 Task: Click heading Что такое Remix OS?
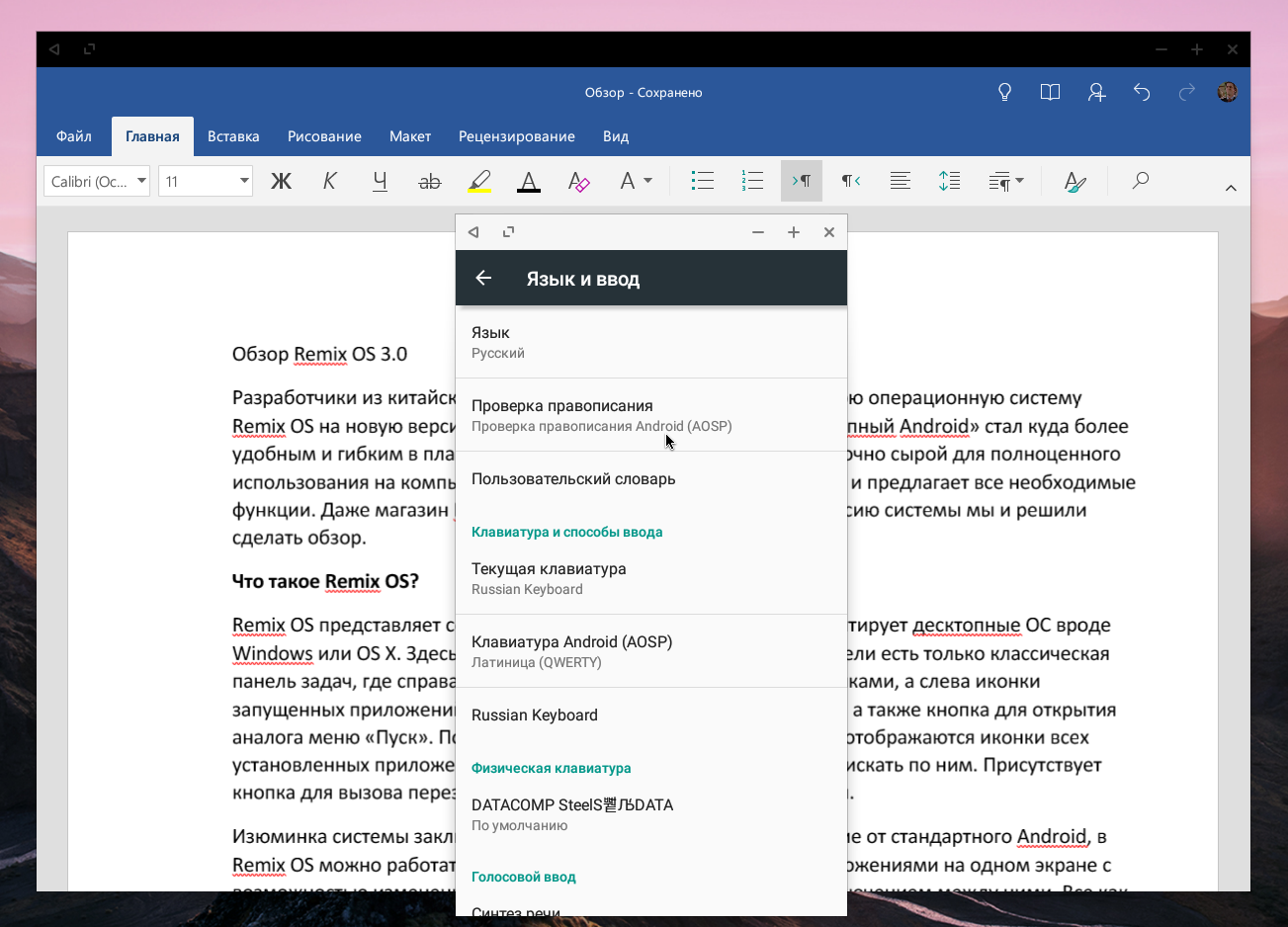pyautogui.click(x=325, y=581)
